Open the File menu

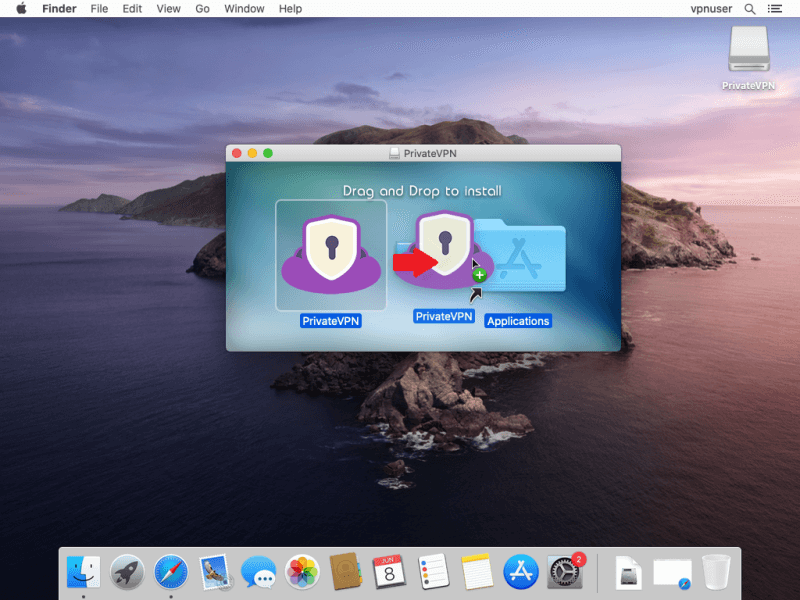[99, 9]
